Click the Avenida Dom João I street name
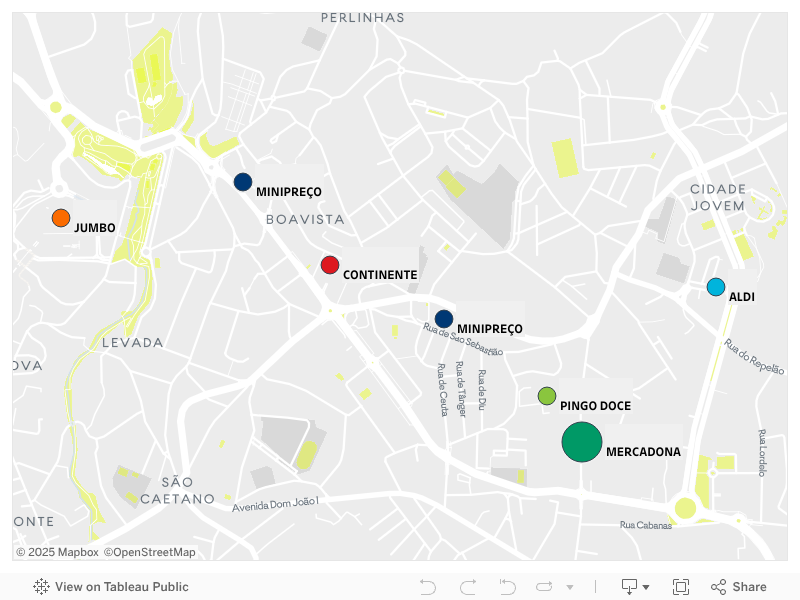Viewport: 800px width, 600px height. pyautogui.click(x=276, y=504)
